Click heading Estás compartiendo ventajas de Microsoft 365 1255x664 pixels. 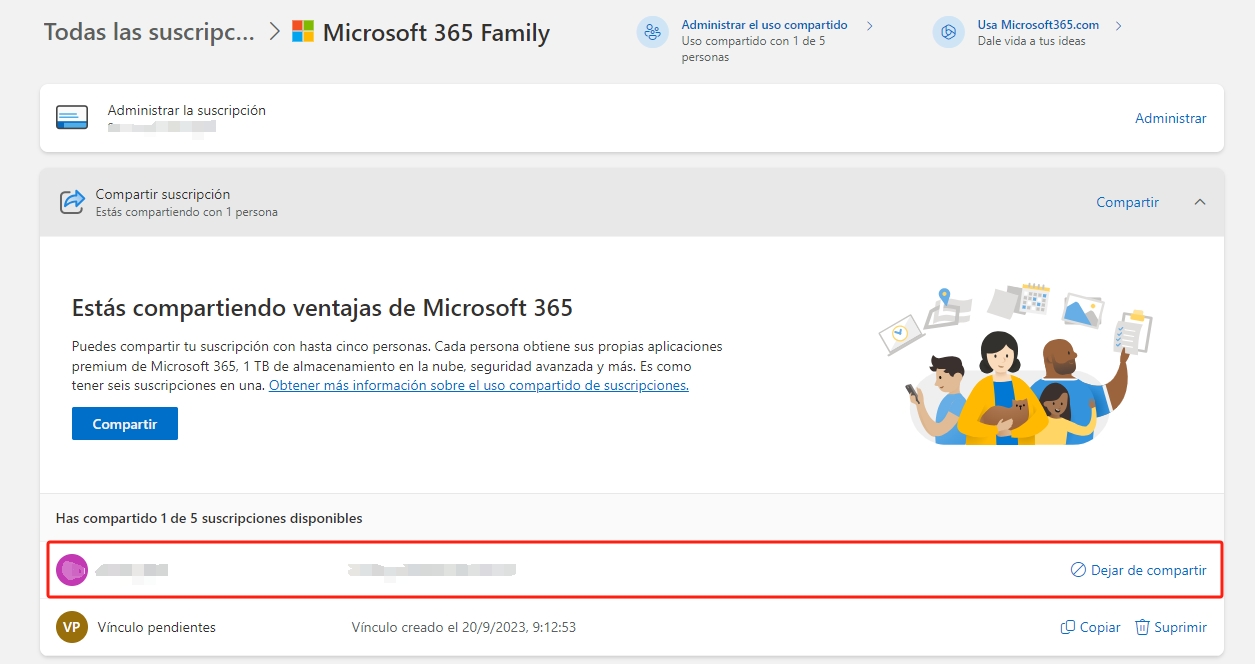322,307
